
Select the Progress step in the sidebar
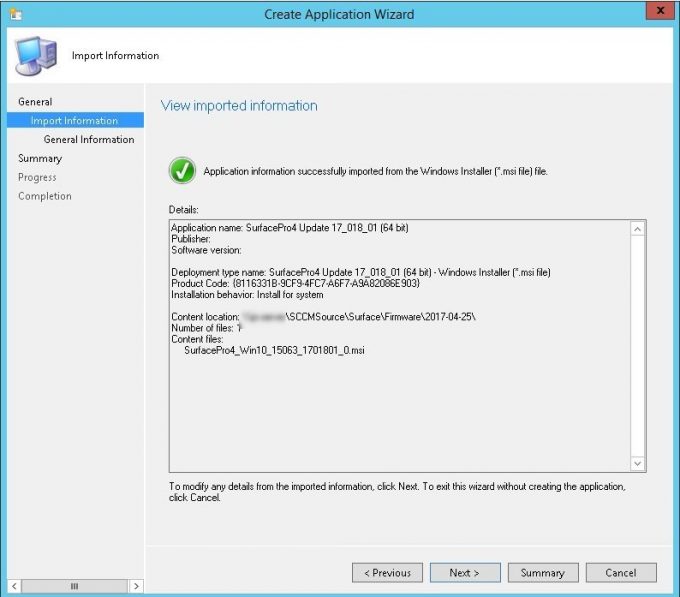(x=37, y=178)
